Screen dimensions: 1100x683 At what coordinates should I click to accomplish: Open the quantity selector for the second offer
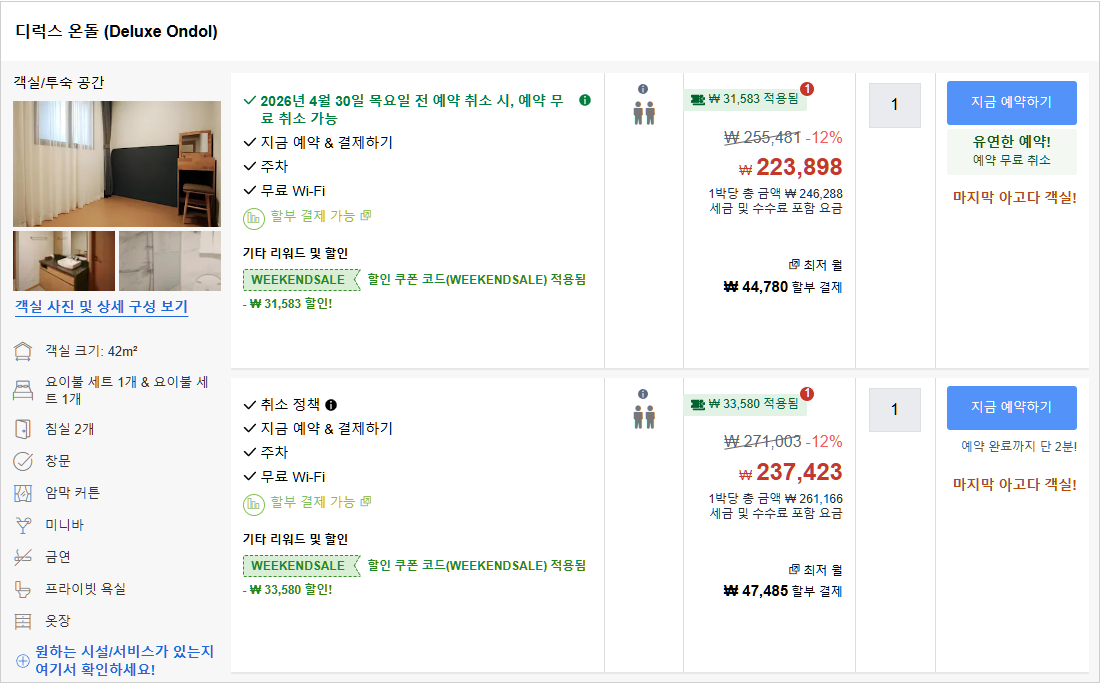894,409
